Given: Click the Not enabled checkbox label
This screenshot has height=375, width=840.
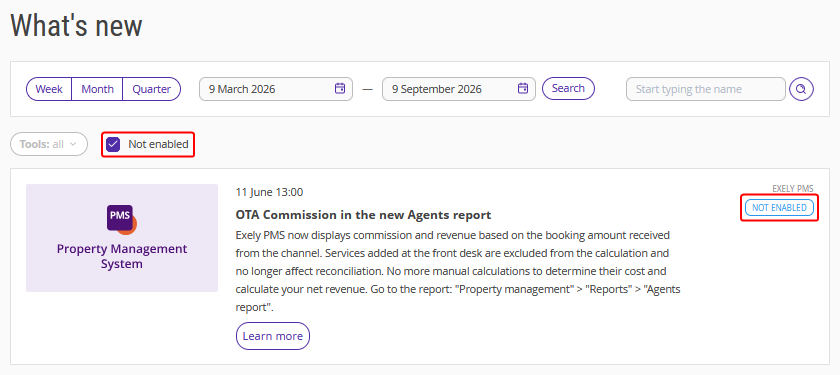Looking at the screenshot, I should coord(158,144).
